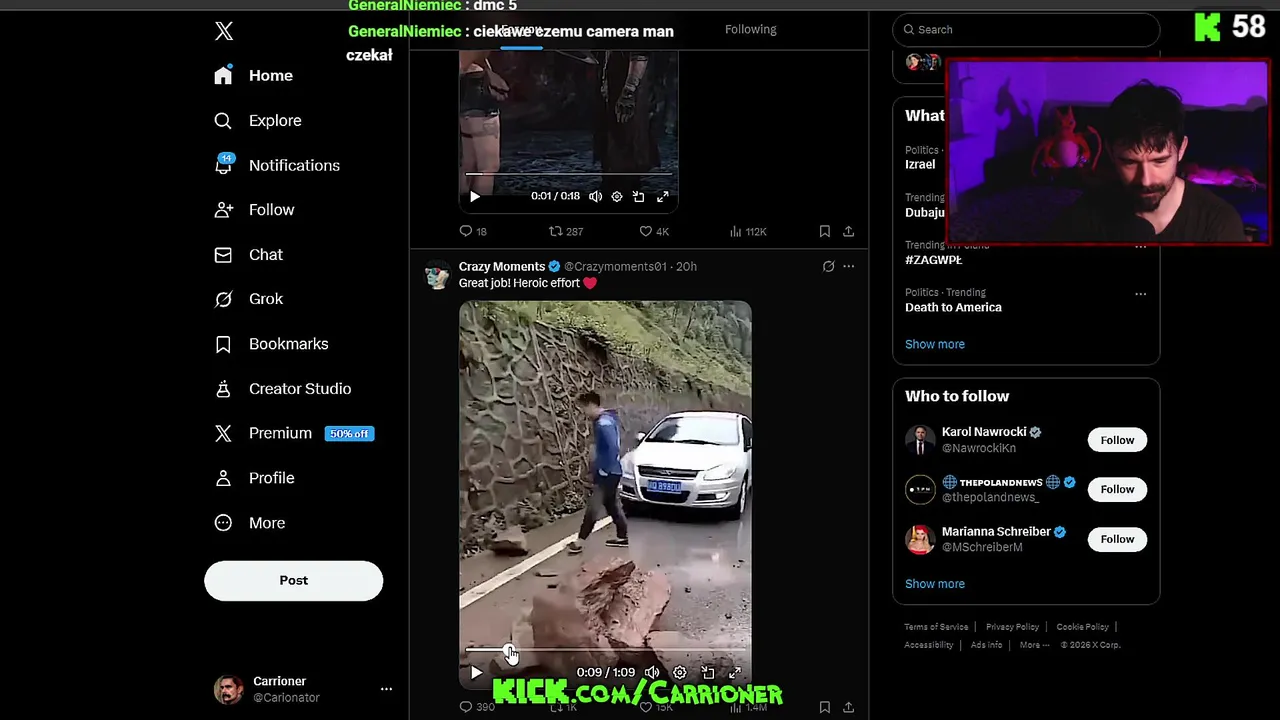Open the Crazy Moments profile avatar

tap(437, 275)
